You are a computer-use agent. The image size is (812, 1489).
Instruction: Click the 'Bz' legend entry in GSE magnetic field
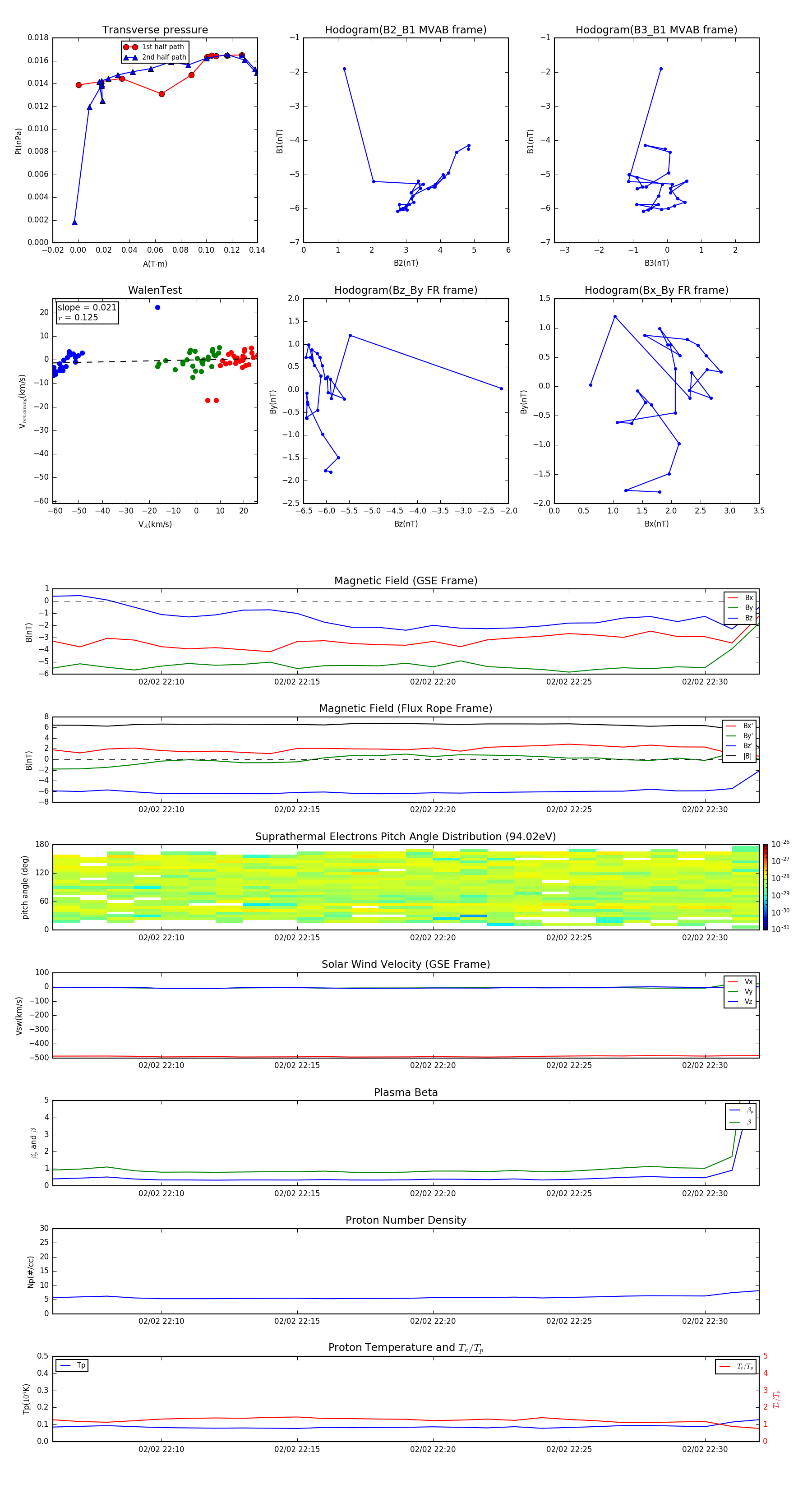[x=740, y=618]
